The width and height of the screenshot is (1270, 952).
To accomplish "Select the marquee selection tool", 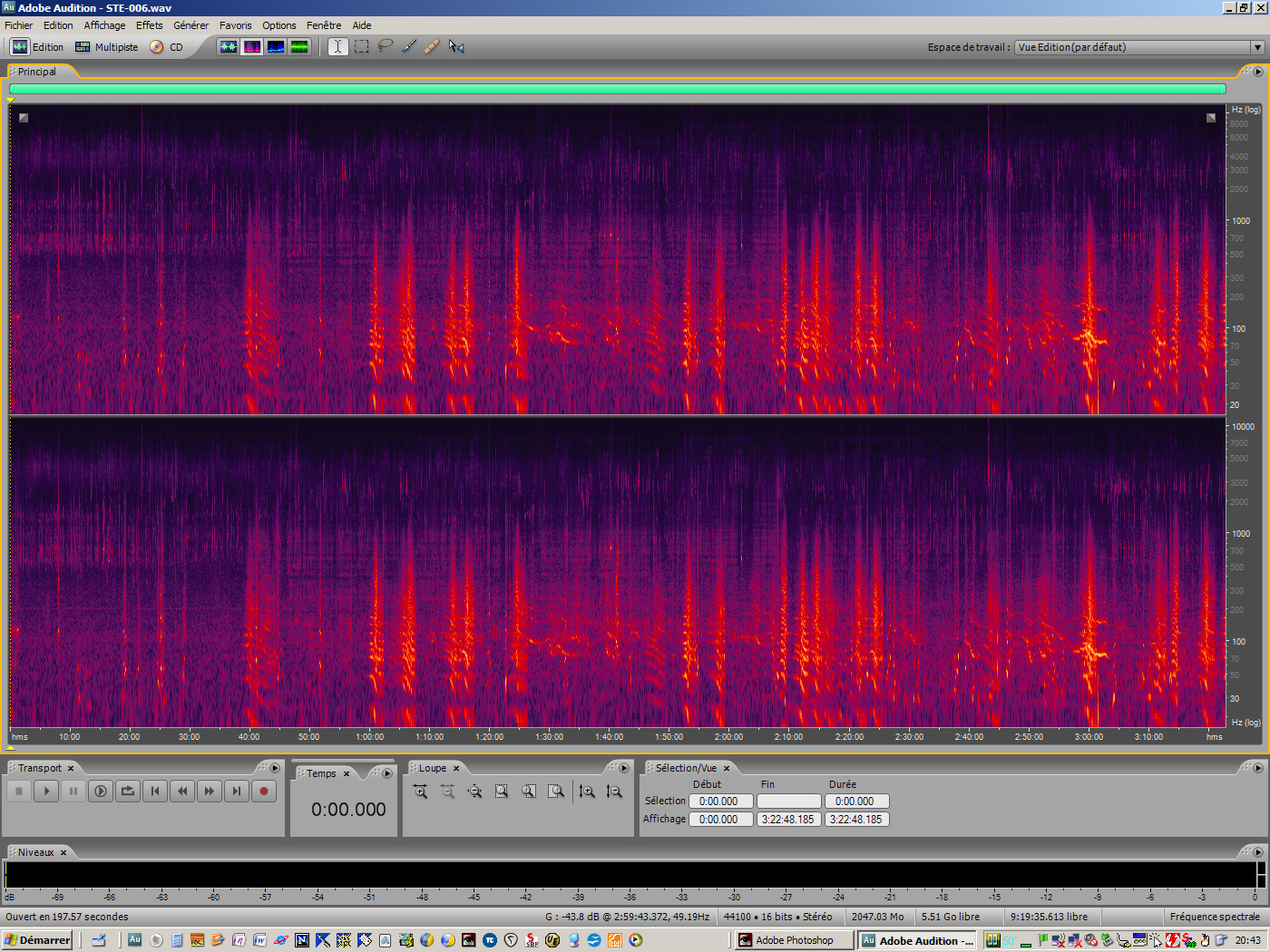I will 360,46.
